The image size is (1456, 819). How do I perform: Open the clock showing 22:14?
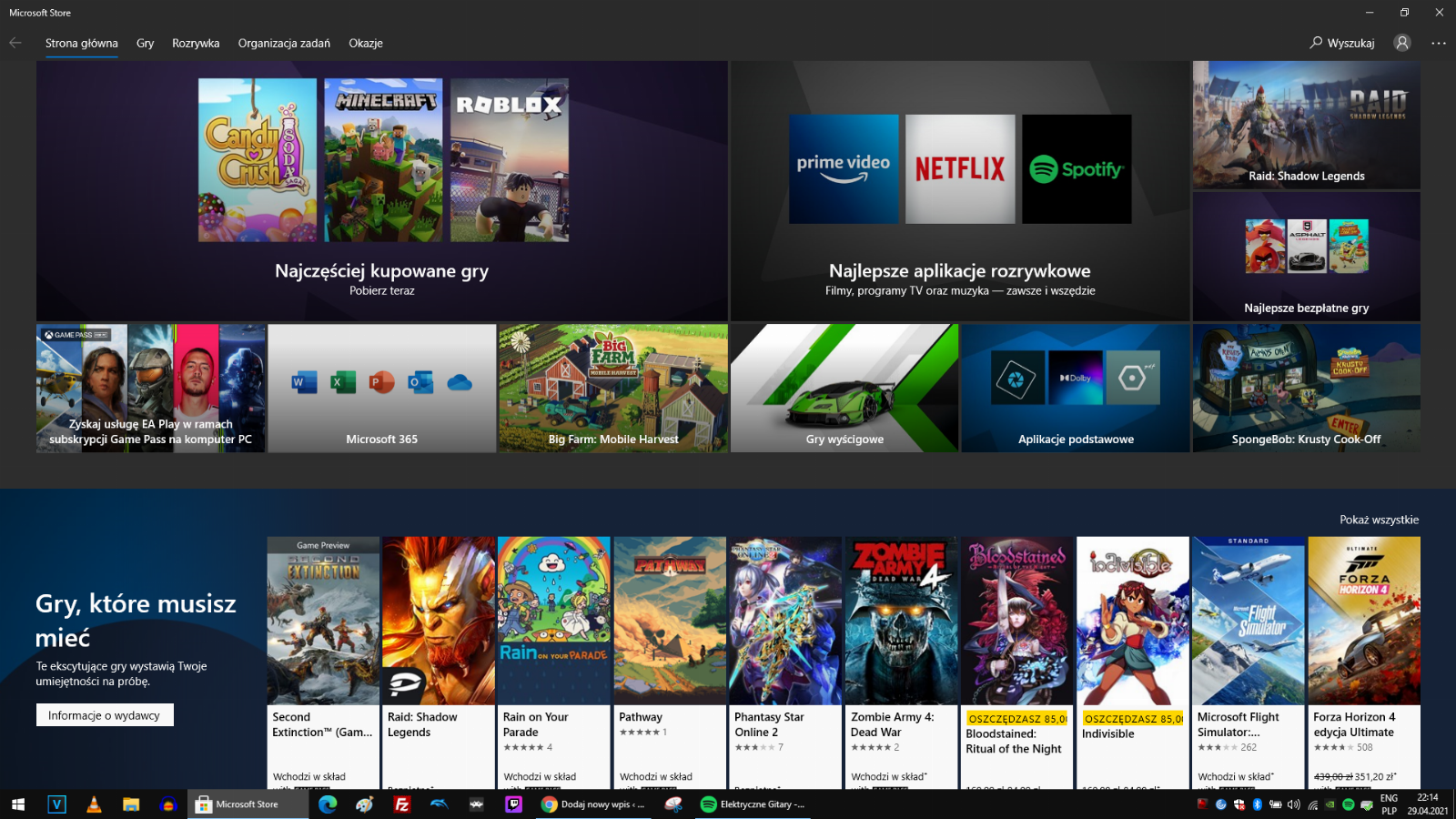(x=1428, y=804)
